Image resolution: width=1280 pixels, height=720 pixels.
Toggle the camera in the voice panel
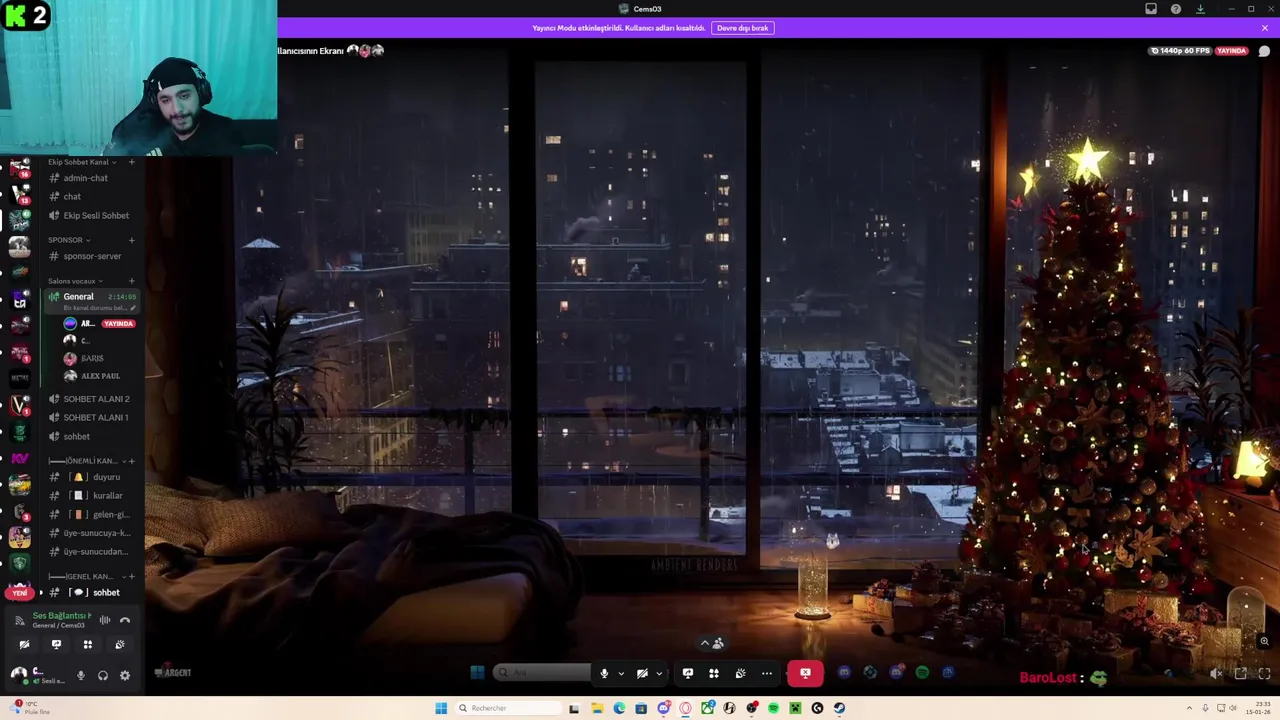pyautogui.click(x=24, y=645)
